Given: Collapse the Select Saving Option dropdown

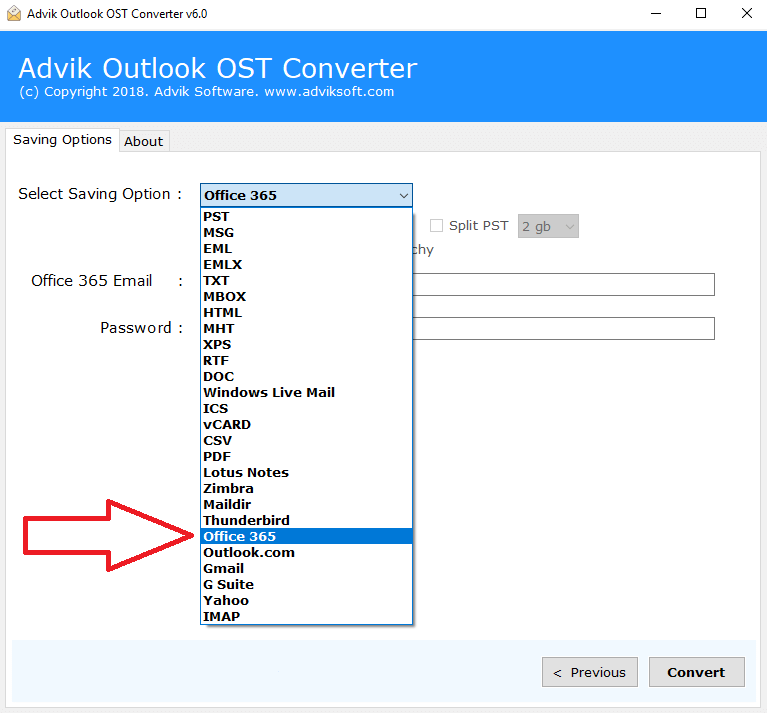Looking at the screenshot, I should pyautogui.click(x=306, y=195).
